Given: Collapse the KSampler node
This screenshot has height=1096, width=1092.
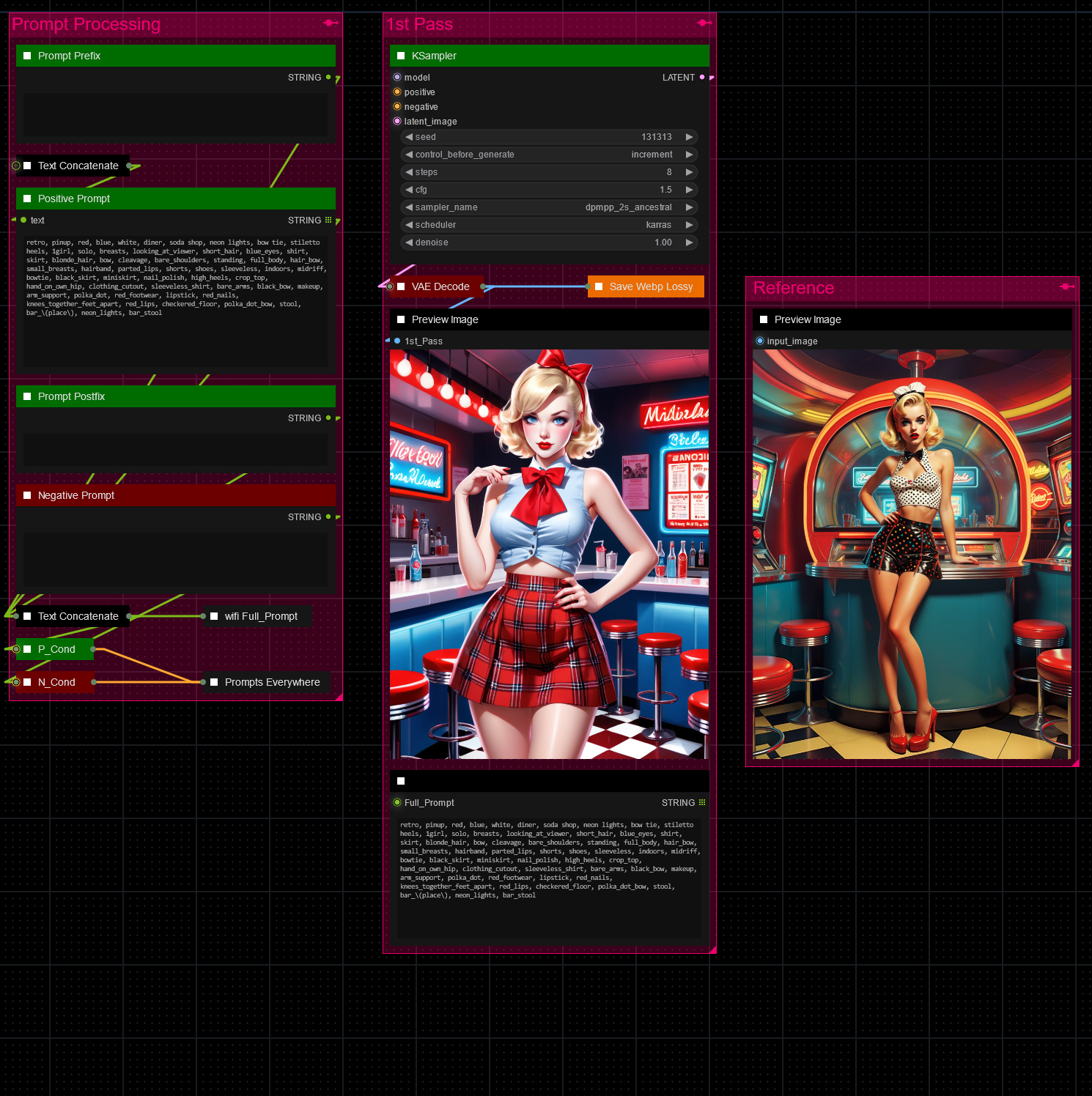Looking at the screenshot, I should pyautogui.click(x=401, y=56).
